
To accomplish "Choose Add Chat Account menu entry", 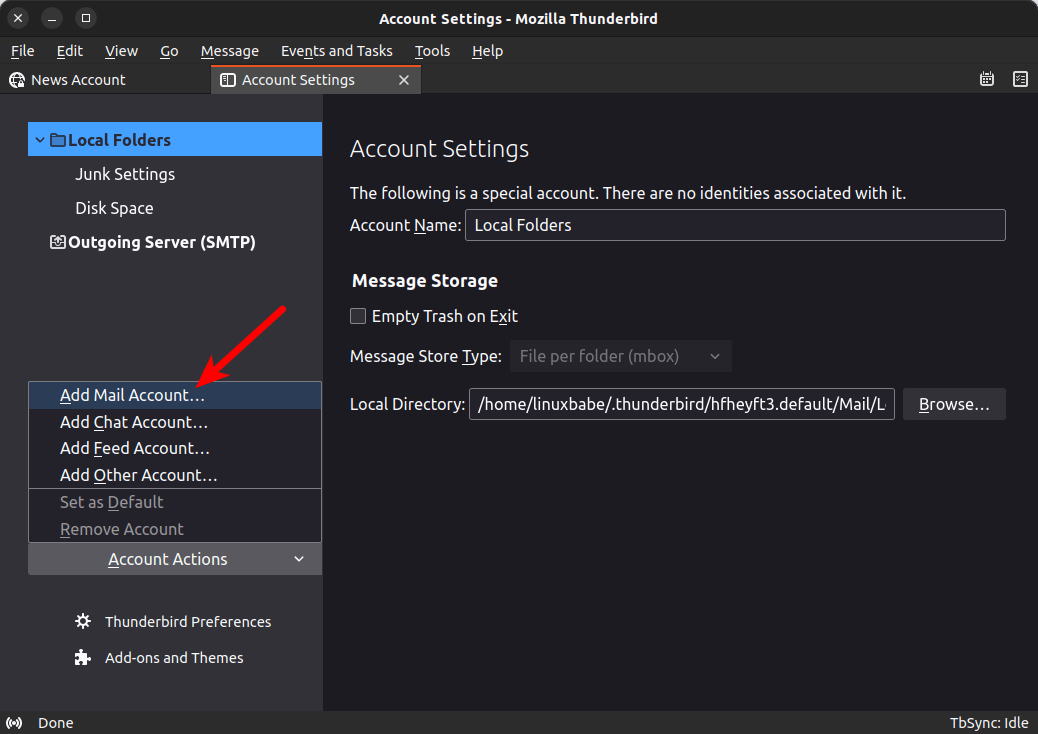I will pos(175,422).
